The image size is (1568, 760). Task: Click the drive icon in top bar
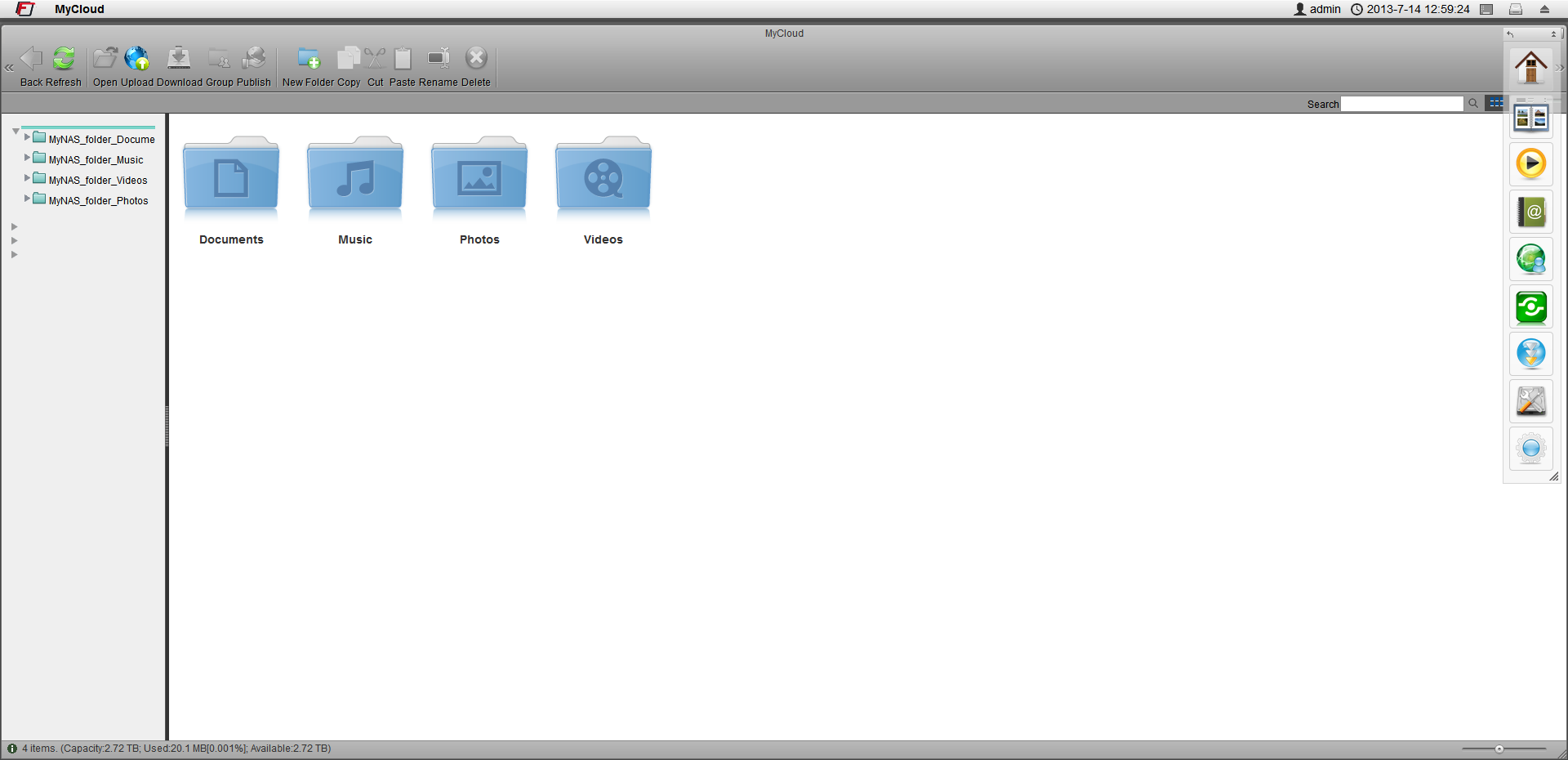1516,9
